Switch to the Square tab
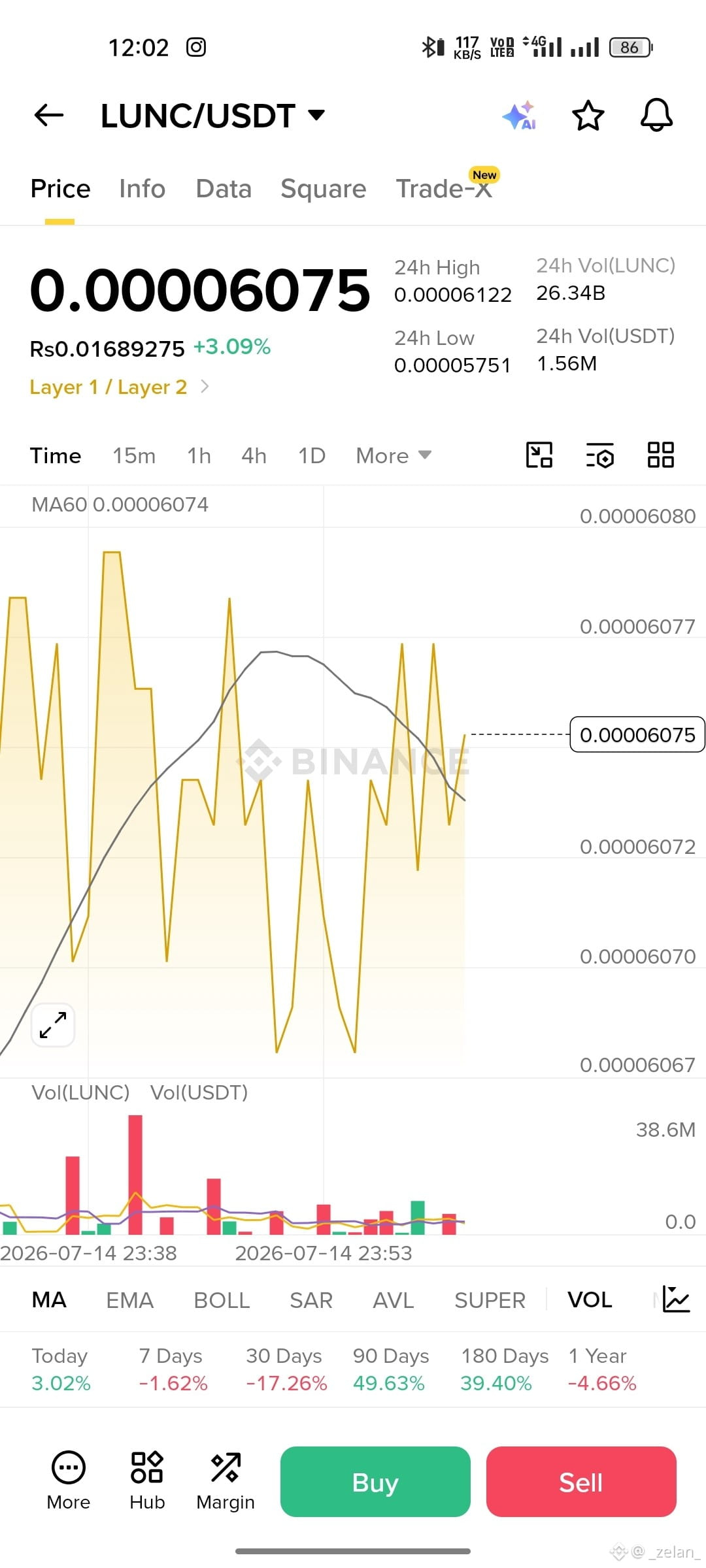This screenshot has height=1568, width=706. click(324, 189)
